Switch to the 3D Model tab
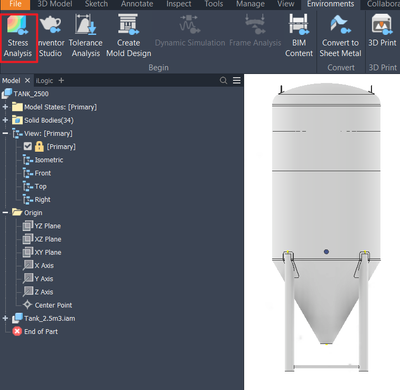400x390 pixels. [55, 4]
